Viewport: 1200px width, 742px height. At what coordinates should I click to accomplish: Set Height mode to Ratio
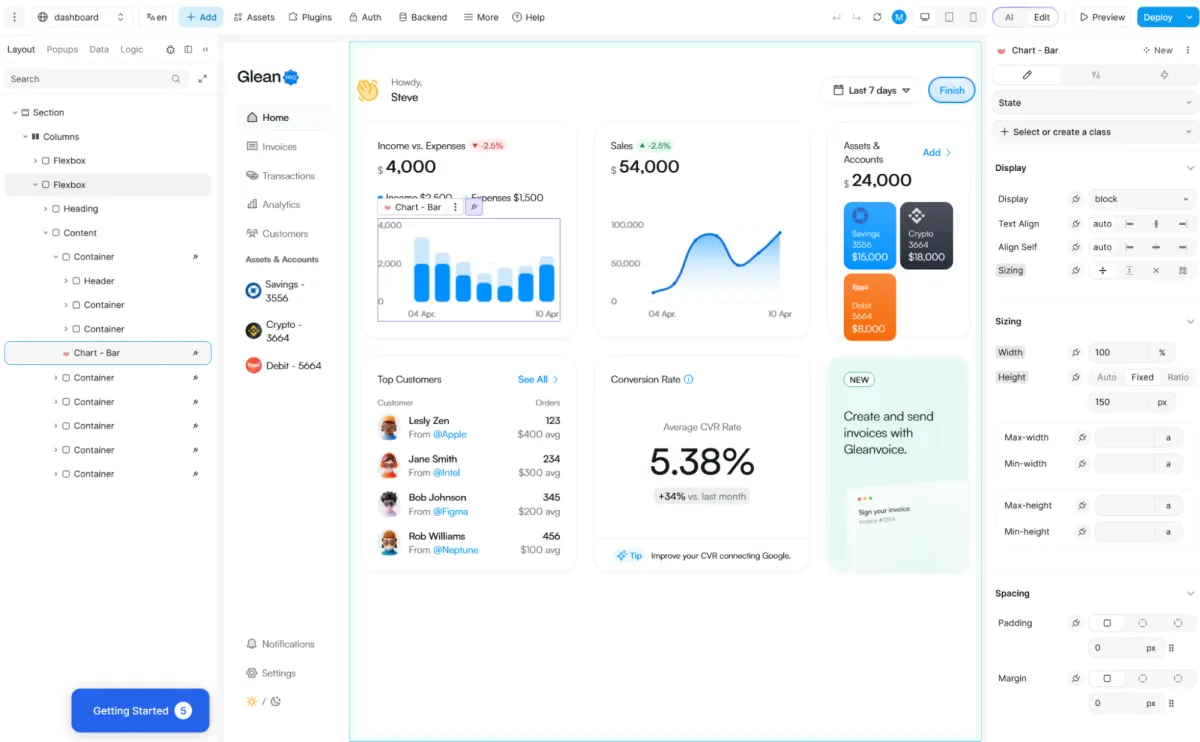[1178, 377]
